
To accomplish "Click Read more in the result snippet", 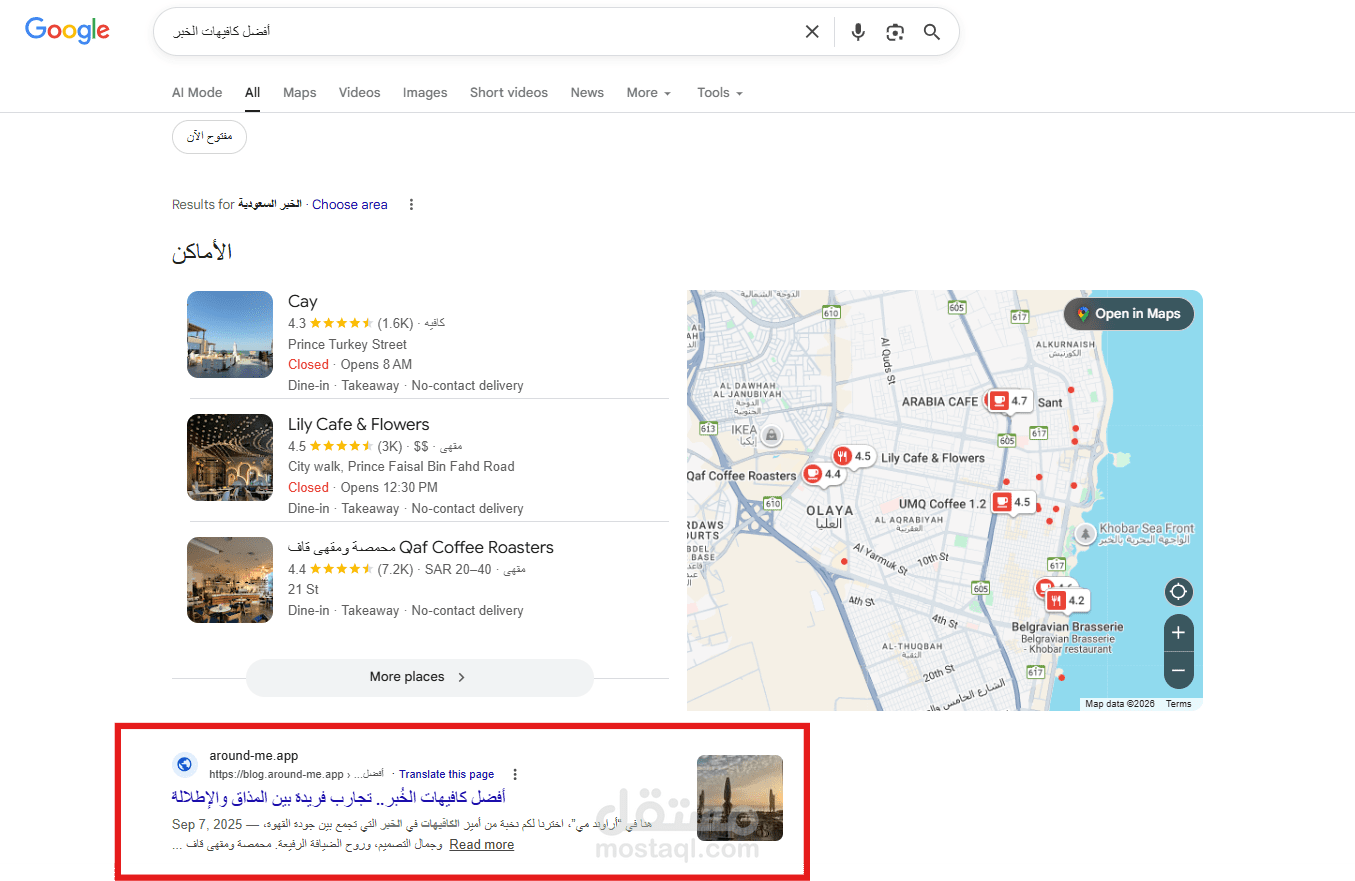I will [482, 844].
